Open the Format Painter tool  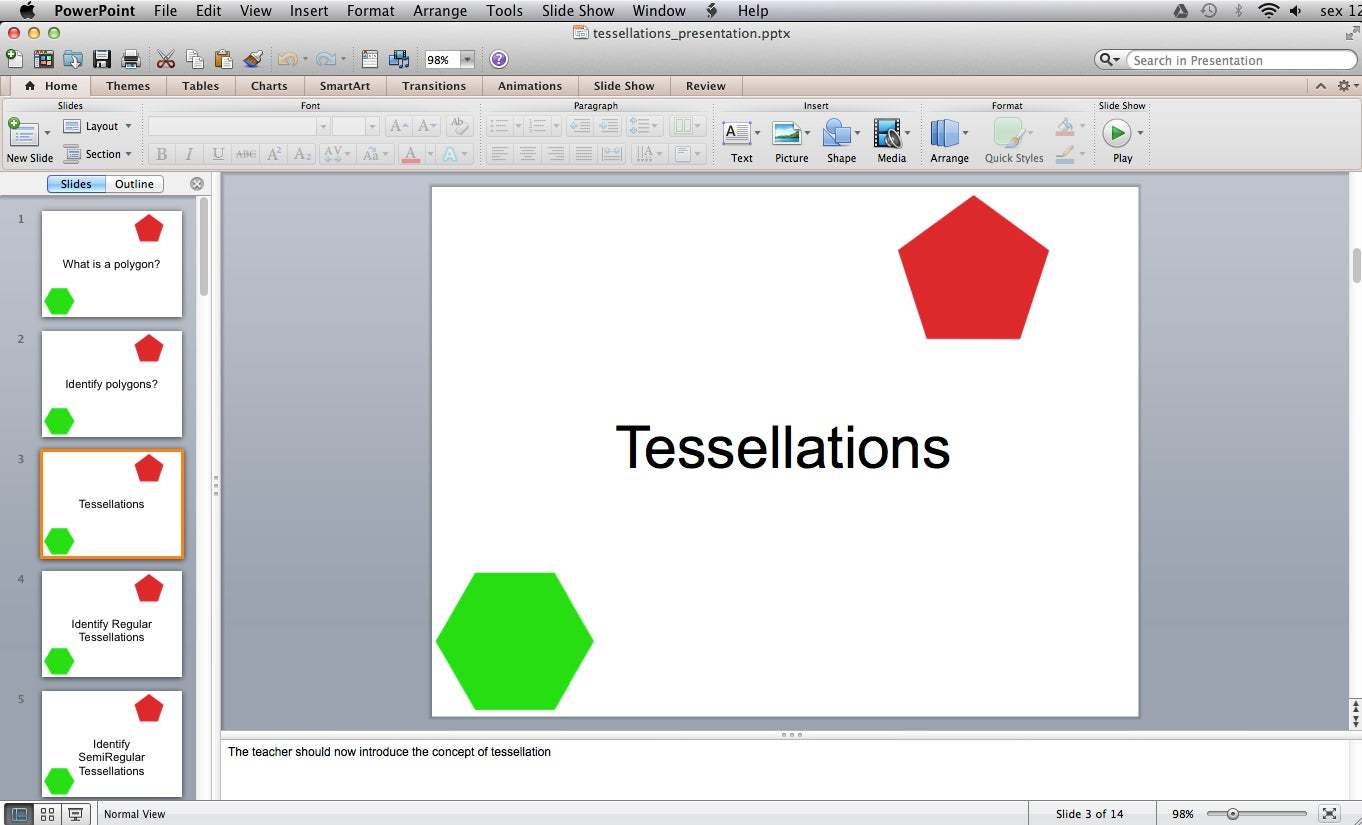coord(253,59)
